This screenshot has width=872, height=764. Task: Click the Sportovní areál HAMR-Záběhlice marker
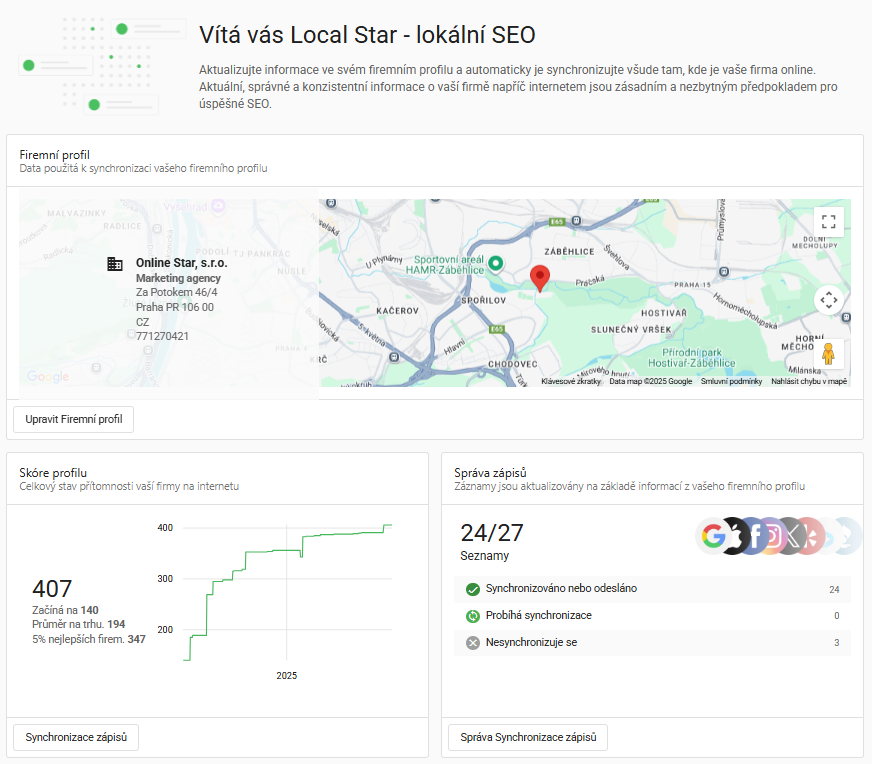(494, 264)
